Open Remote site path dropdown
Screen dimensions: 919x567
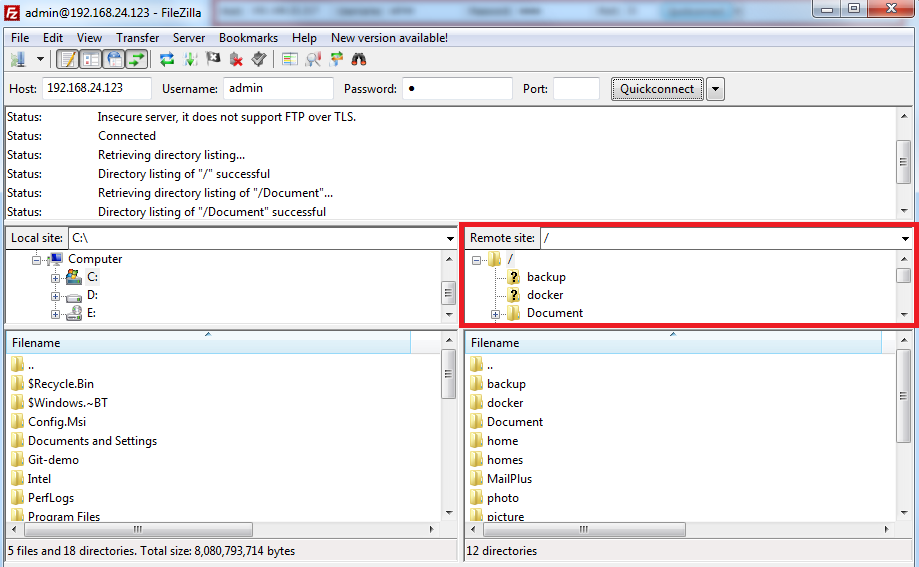tap(905, 238)
